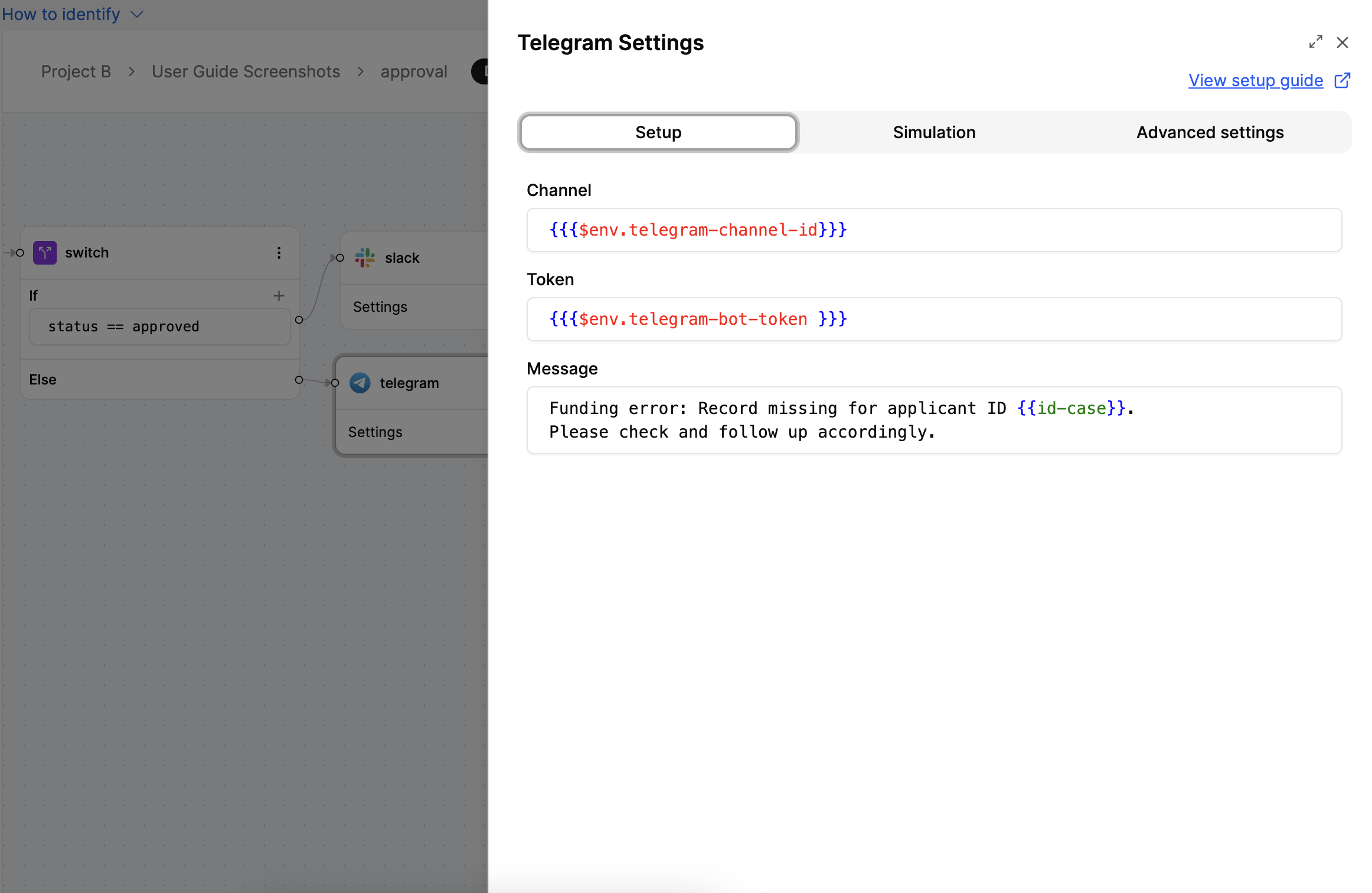Select the slack node title

click(402, 258)
